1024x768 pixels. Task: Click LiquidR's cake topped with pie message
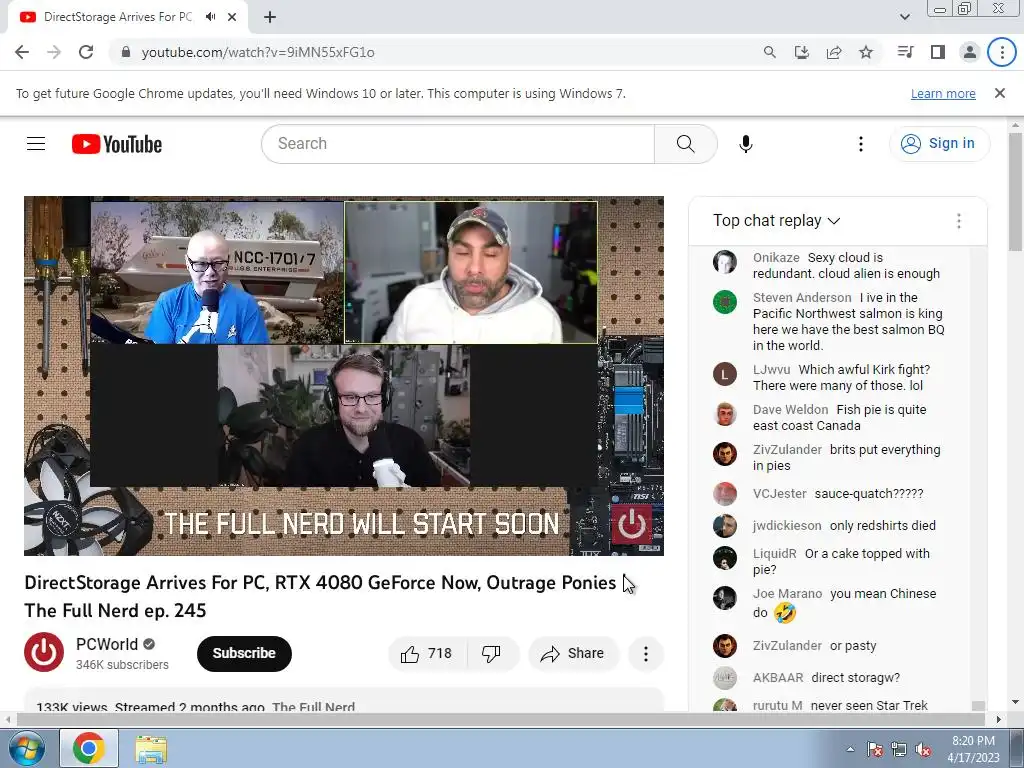[x=841, y=561]
